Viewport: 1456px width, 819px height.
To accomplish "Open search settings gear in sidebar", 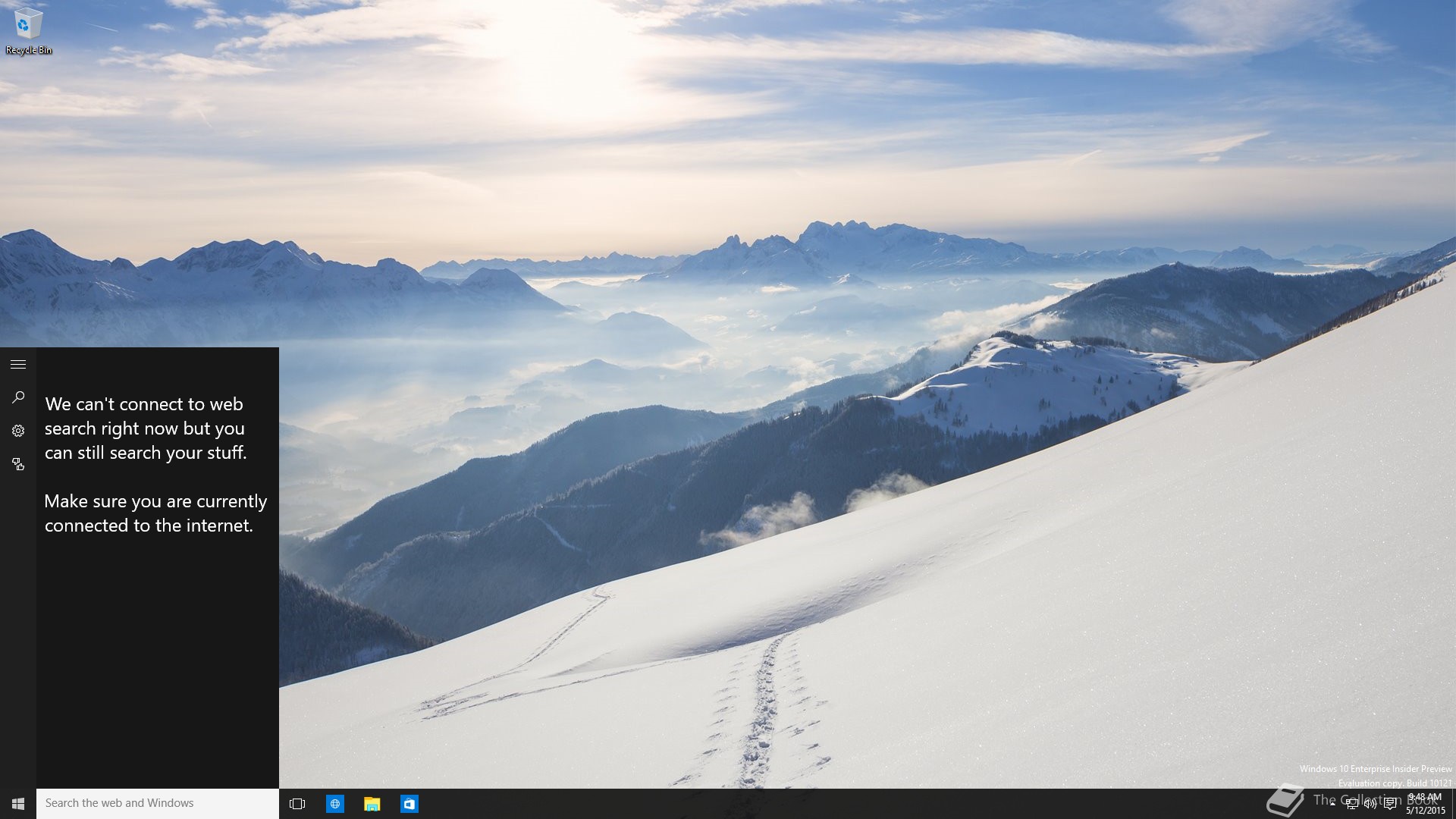I will [x=18, y=431].
